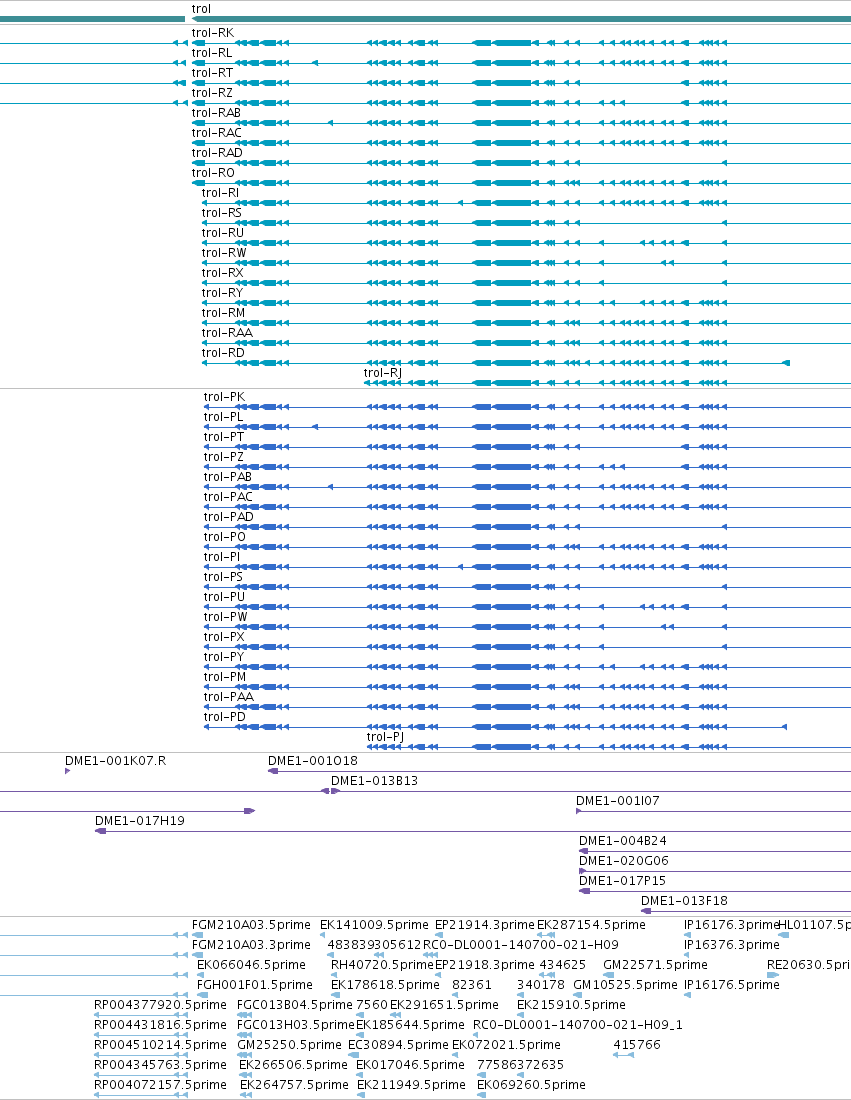Select the trol-RAC transcript label

(217, 133)
